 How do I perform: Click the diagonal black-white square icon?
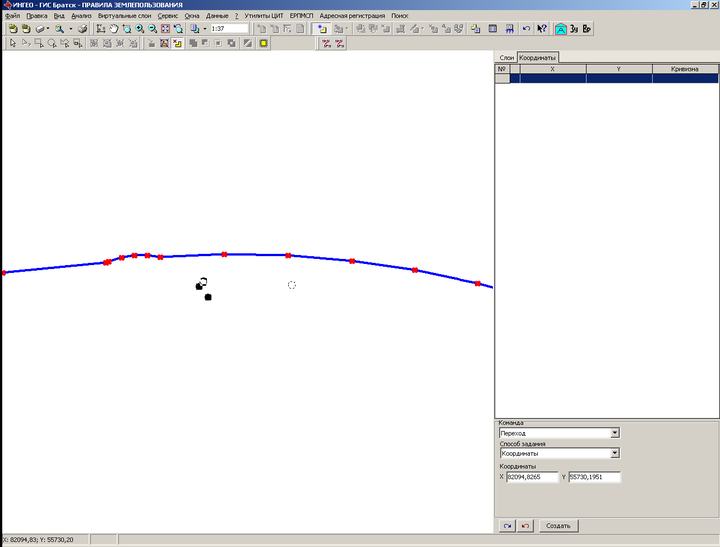tap(248, 43)
